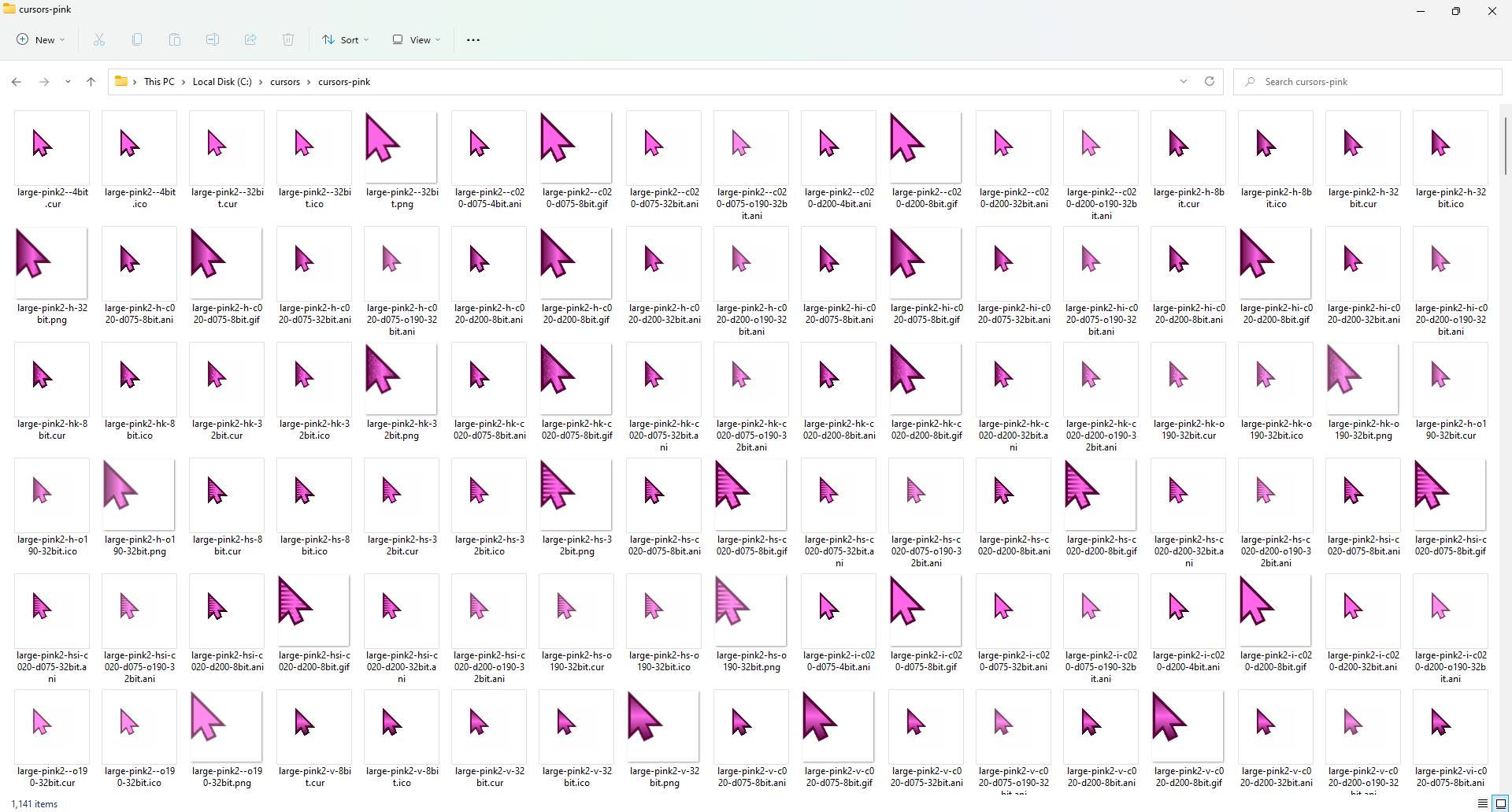Viewport: 1512px width, 812px height.
Task: Open the cursors breadcrumb folder
Action: 285,81
